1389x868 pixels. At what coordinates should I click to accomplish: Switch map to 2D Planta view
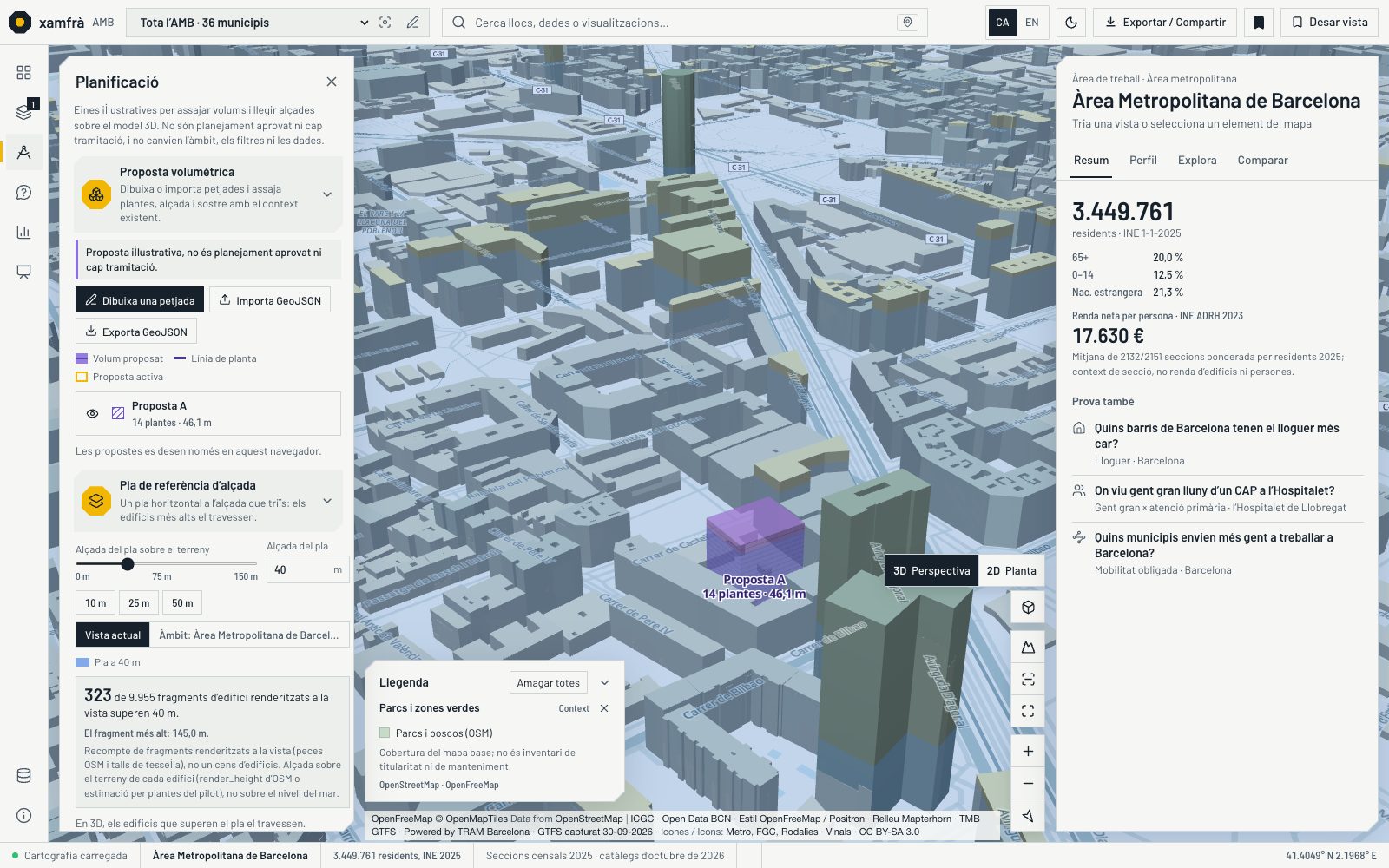click(x=1011, y=570)
